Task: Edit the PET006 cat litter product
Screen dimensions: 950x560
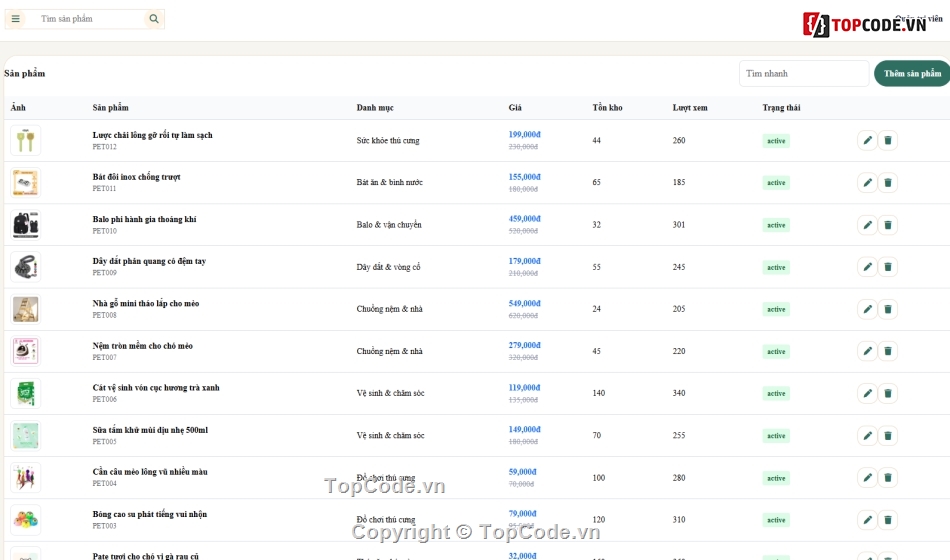Action: click(x=868, y=393)
